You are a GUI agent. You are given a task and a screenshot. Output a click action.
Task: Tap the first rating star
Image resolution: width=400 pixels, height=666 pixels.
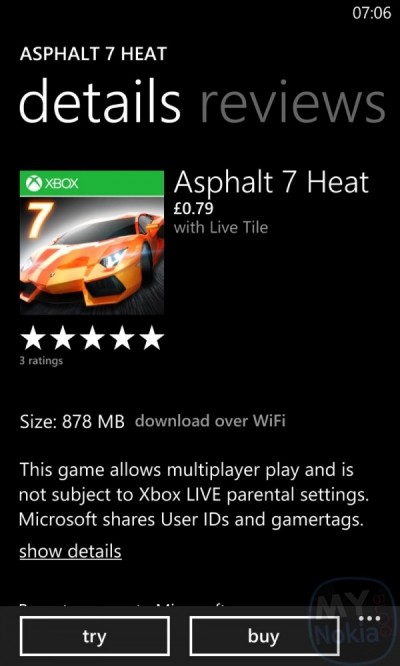pyautogui.click(x=33, y=339)
